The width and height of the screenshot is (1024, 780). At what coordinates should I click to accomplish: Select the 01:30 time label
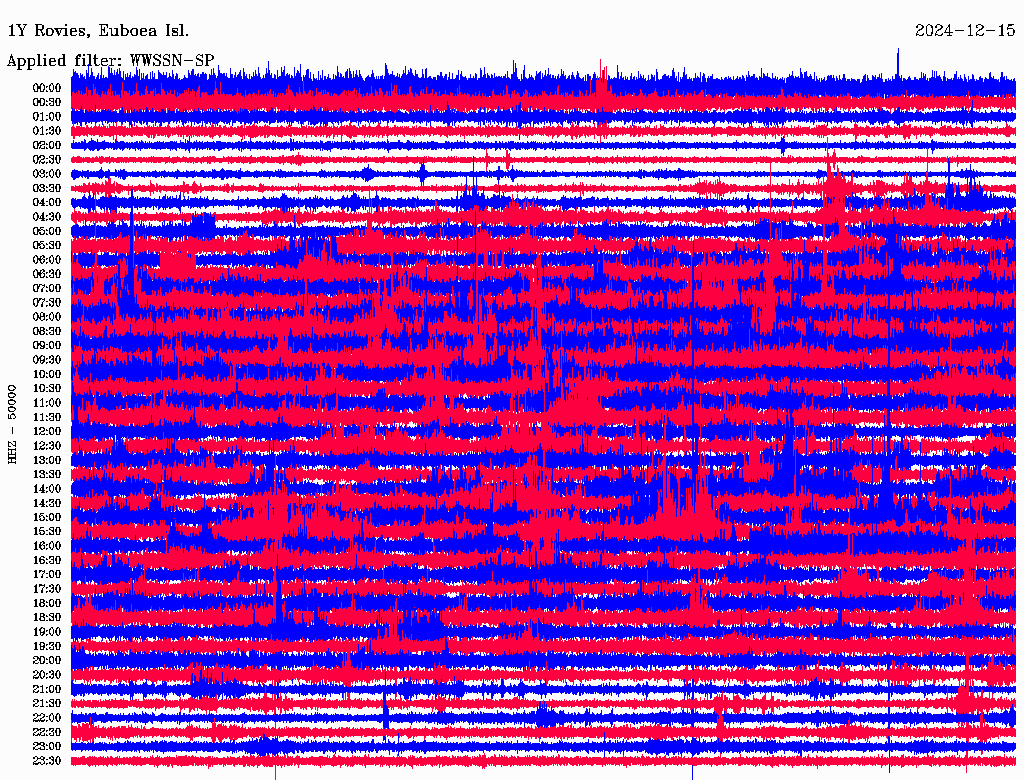point(47,131)
